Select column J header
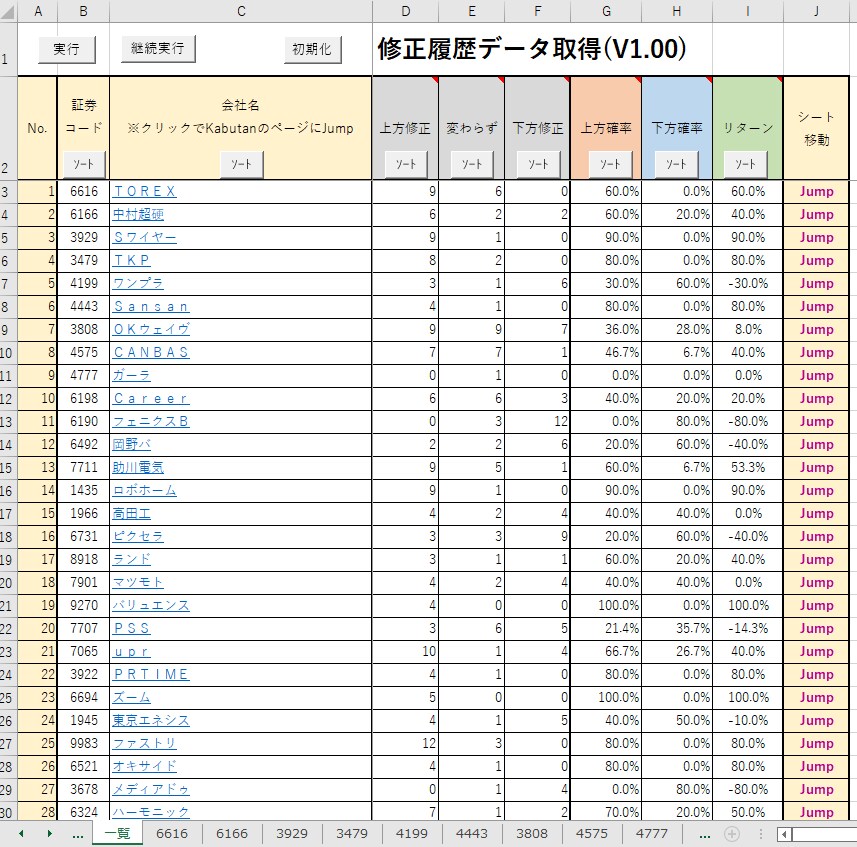This screenshot has width=857, height=847. pyautogui.click(x=817, y=11)
